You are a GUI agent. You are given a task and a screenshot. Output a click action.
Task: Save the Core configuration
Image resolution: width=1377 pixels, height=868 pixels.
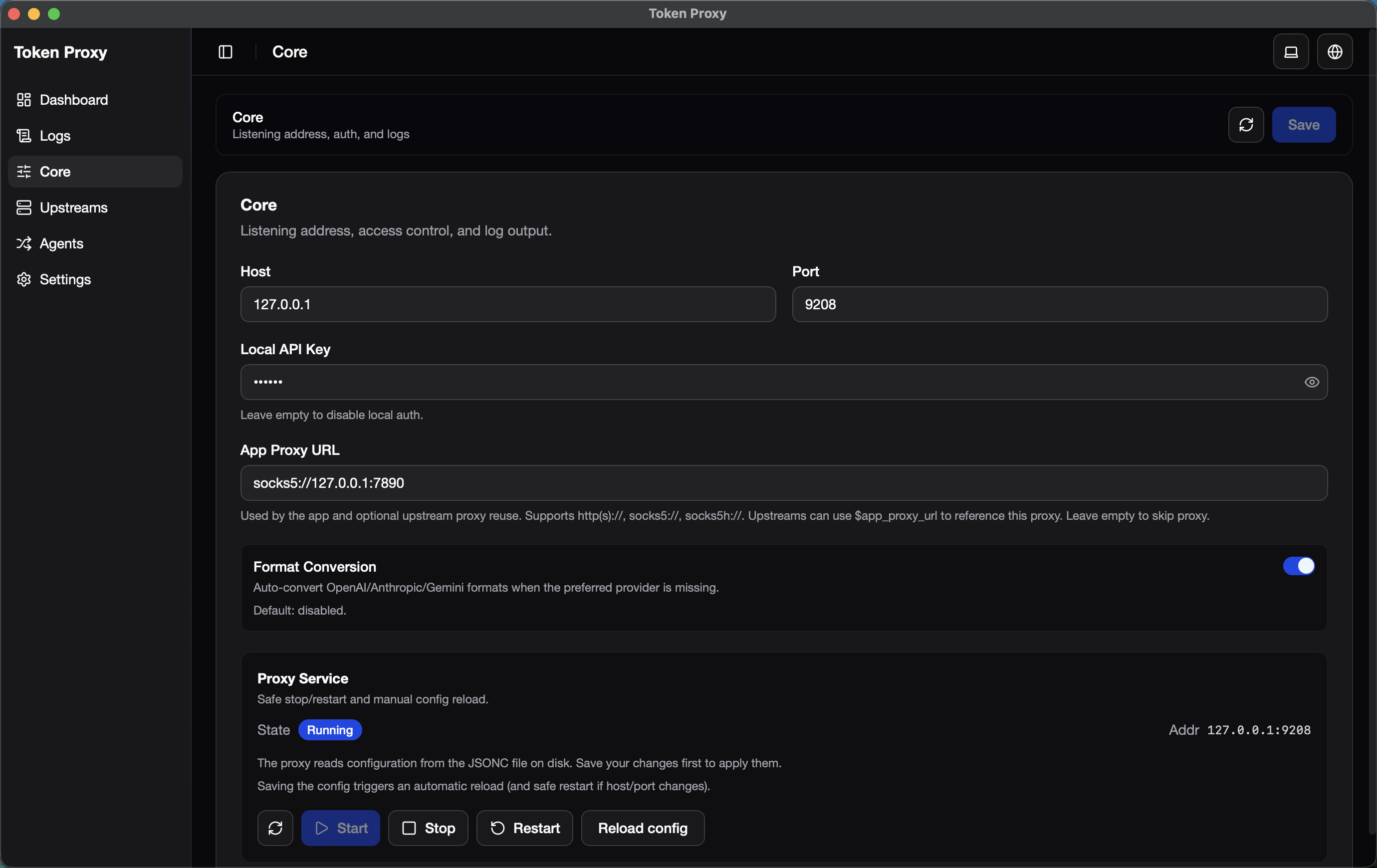[x=1304, y=125]
